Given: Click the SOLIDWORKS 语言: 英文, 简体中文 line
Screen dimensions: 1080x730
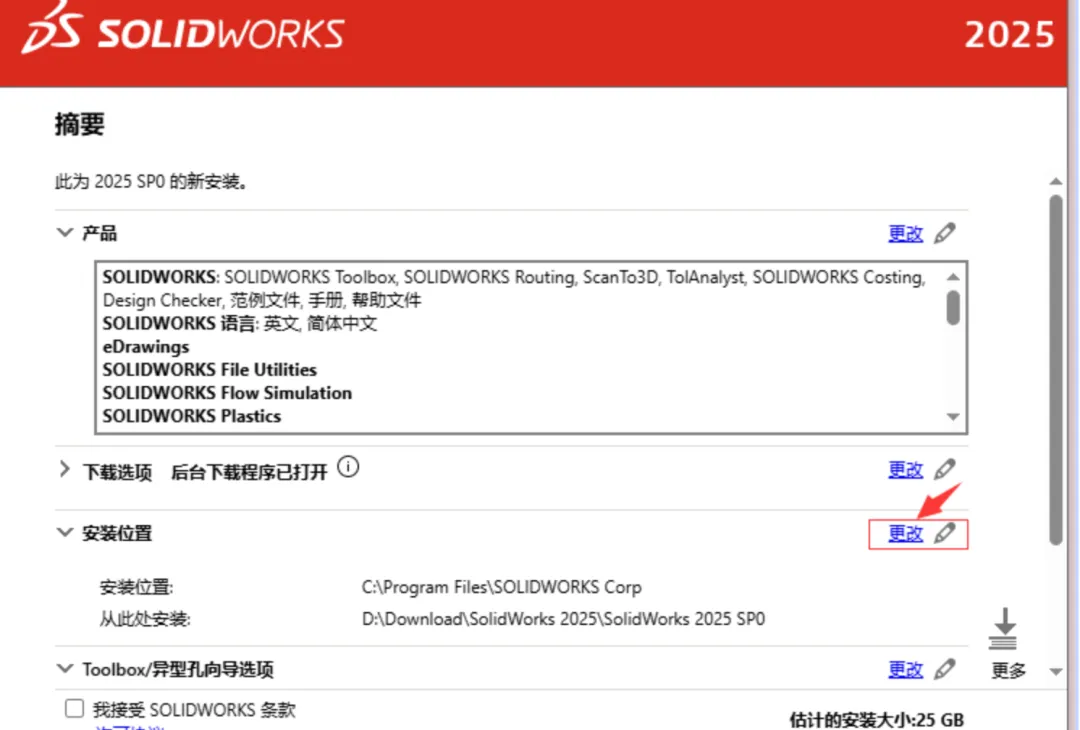Looking at the screenshot, I should click(240, 323).
